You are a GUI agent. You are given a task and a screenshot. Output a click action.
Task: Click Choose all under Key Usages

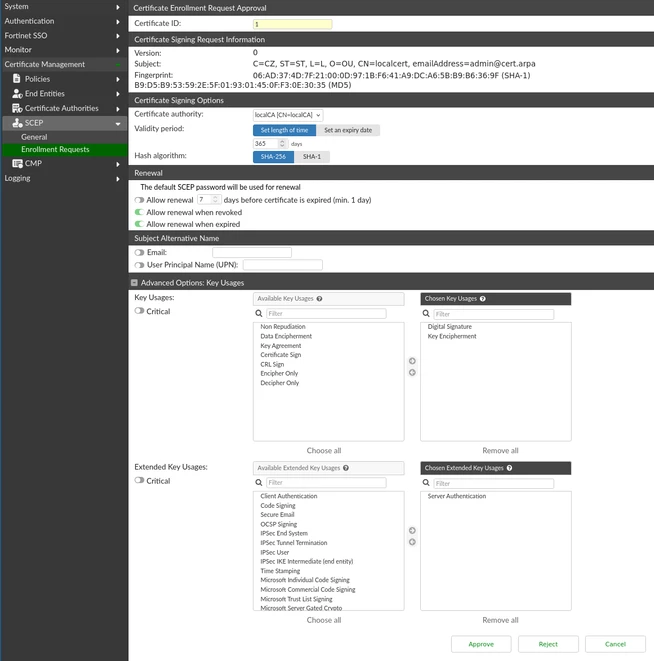(x=324, y=451)
